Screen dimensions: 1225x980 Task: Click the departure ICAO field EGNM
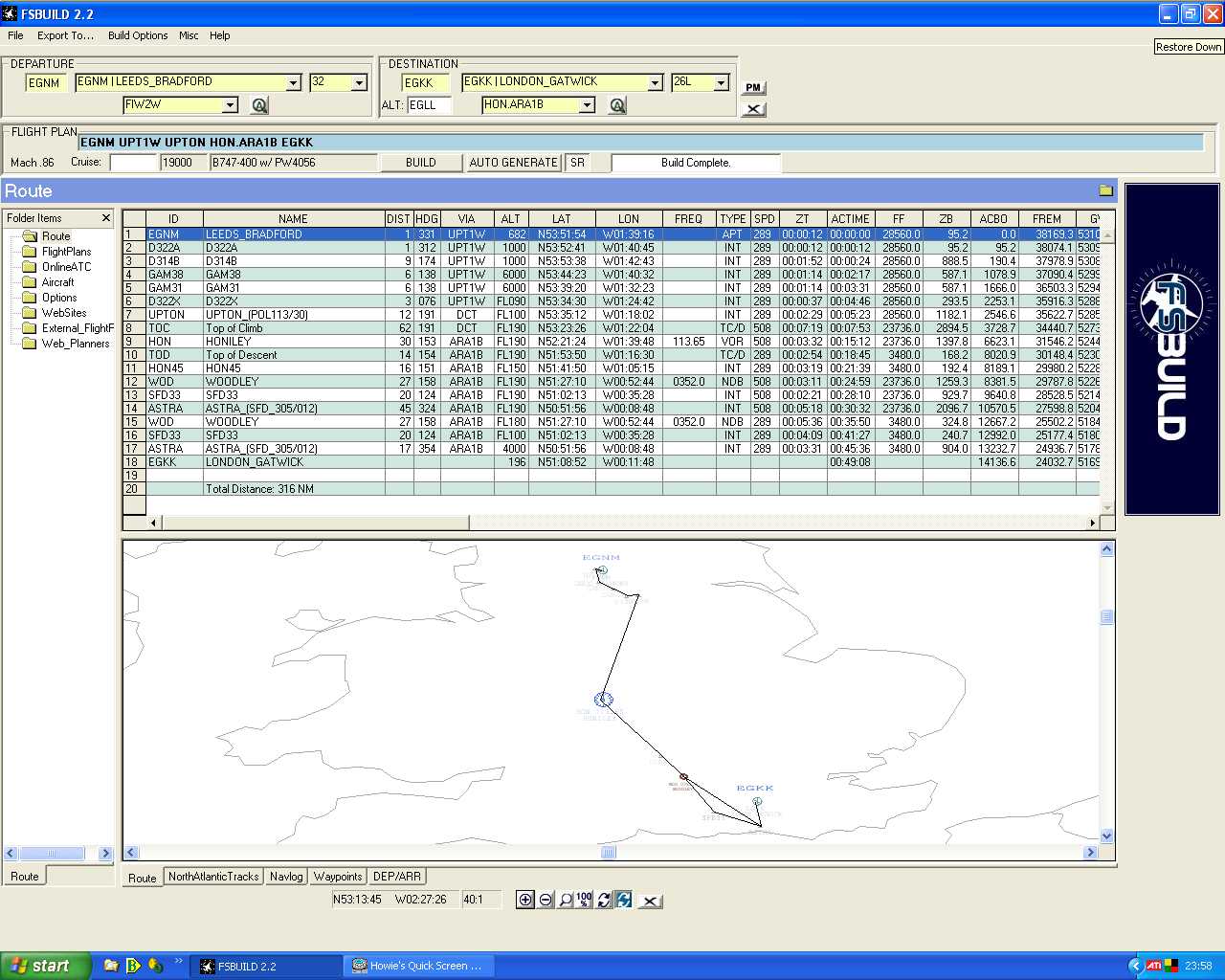pyautogui.click(x=47, y=83)
